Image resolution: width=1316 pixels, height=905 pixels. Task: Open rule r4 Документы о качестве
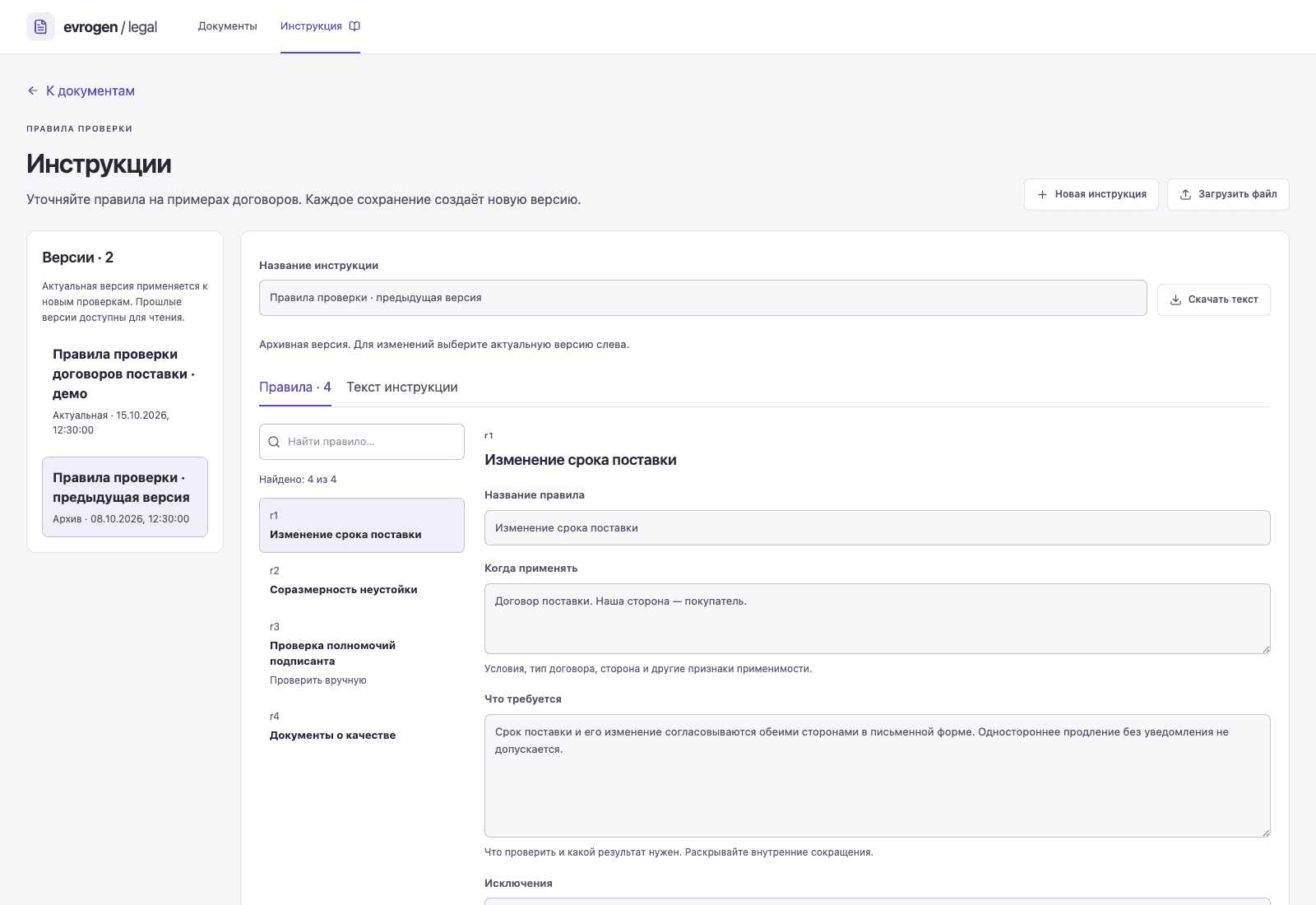(x=362, y=726)
